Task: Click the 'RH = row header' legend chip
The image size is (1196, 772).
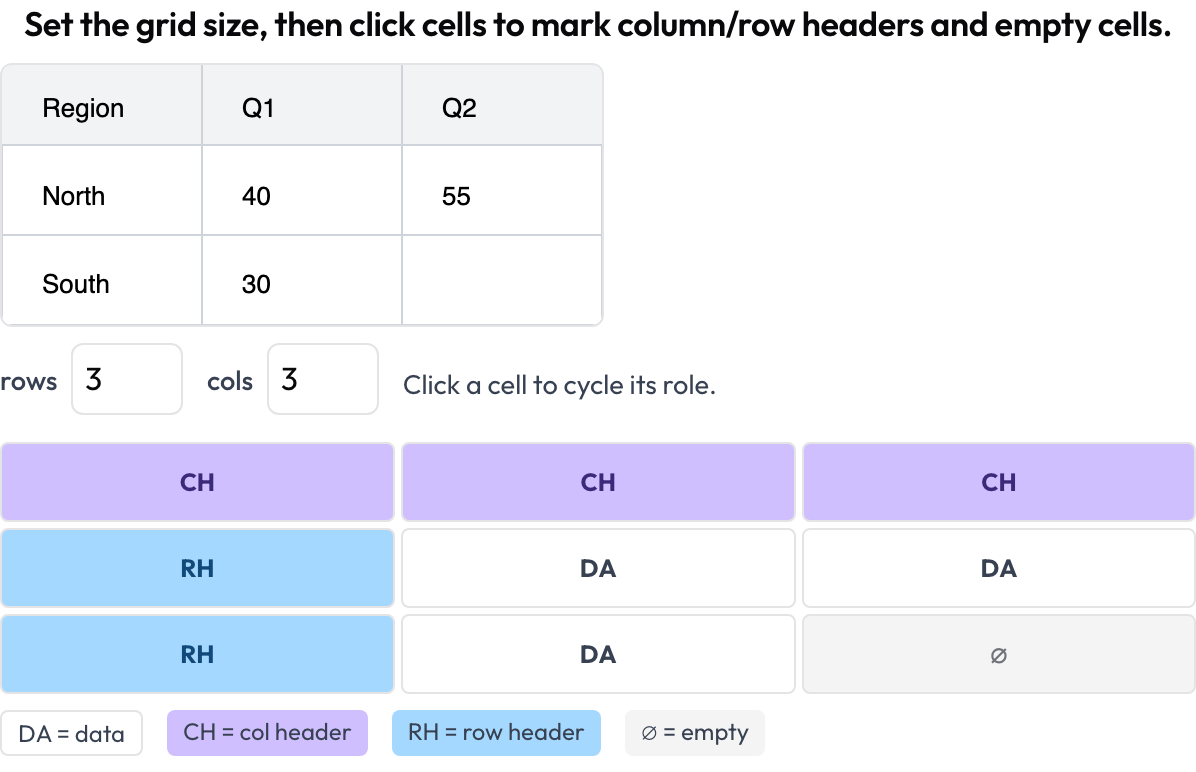Action: pos(496,733)
